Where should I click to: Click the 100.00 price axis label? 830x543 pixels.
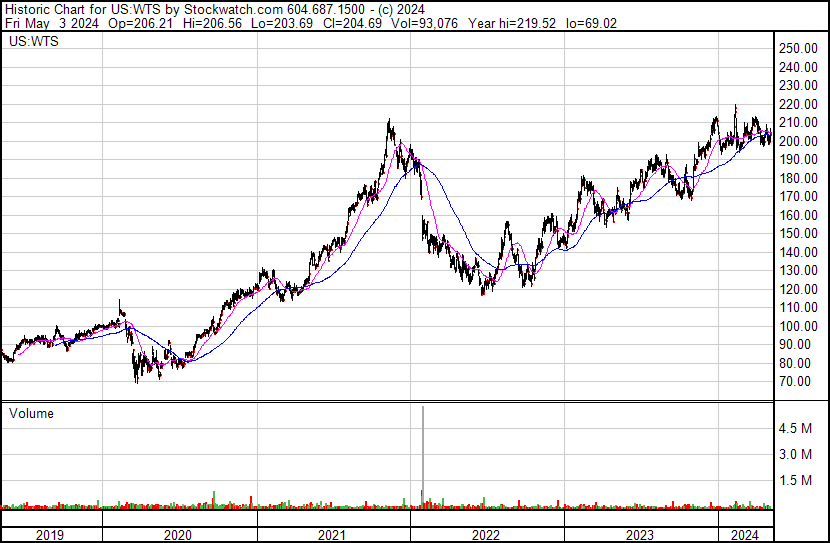pos(798,326)
